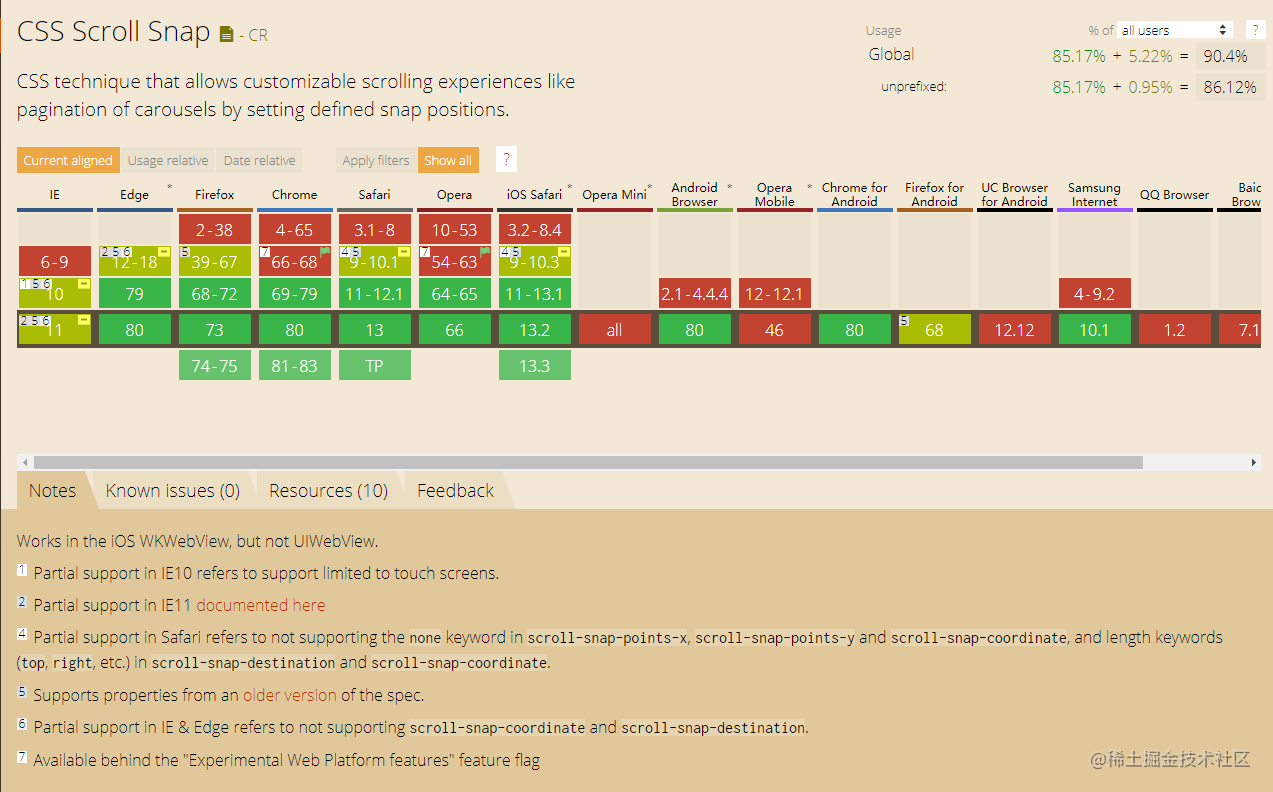The image size is (1273, 792).
Task: Click the yellow note marker on iOS Safari 9-10.3
Action: pos(564,252)
